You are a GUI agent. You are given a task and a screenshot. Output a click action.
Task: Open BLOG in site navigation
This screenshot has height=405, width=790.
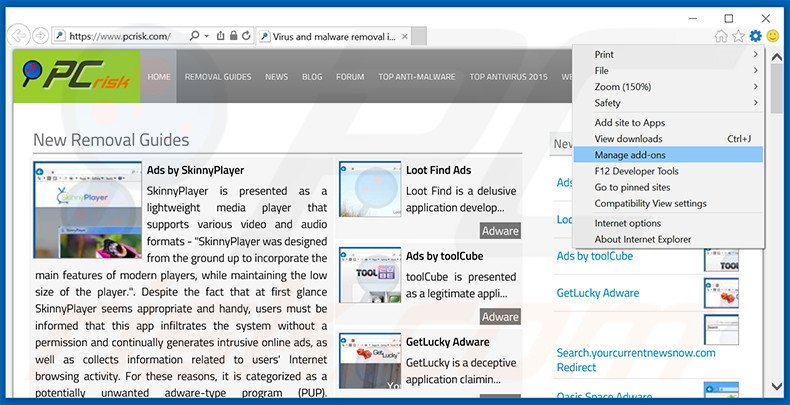coord(312,77)
